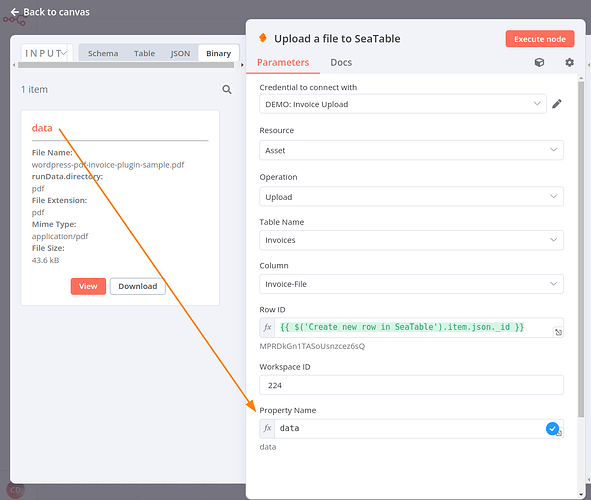Switch input view to JSON tab

pos(180,54)
